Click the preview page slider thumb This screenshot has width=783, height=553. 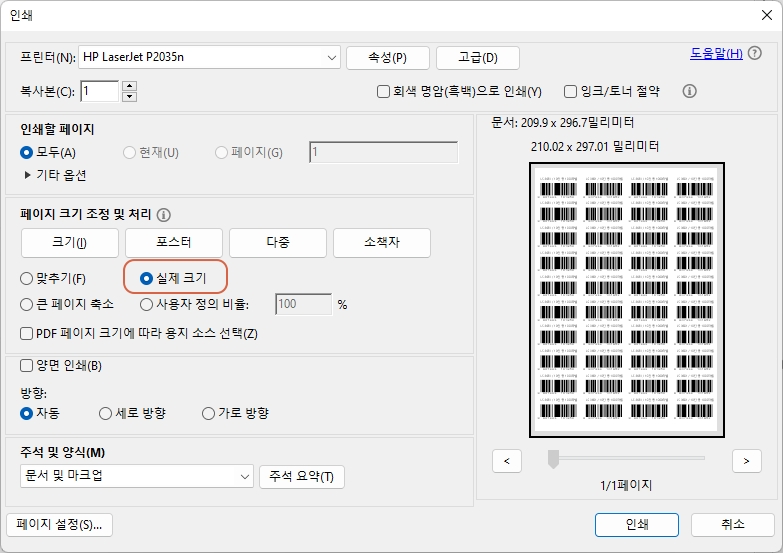click(553, 459)
